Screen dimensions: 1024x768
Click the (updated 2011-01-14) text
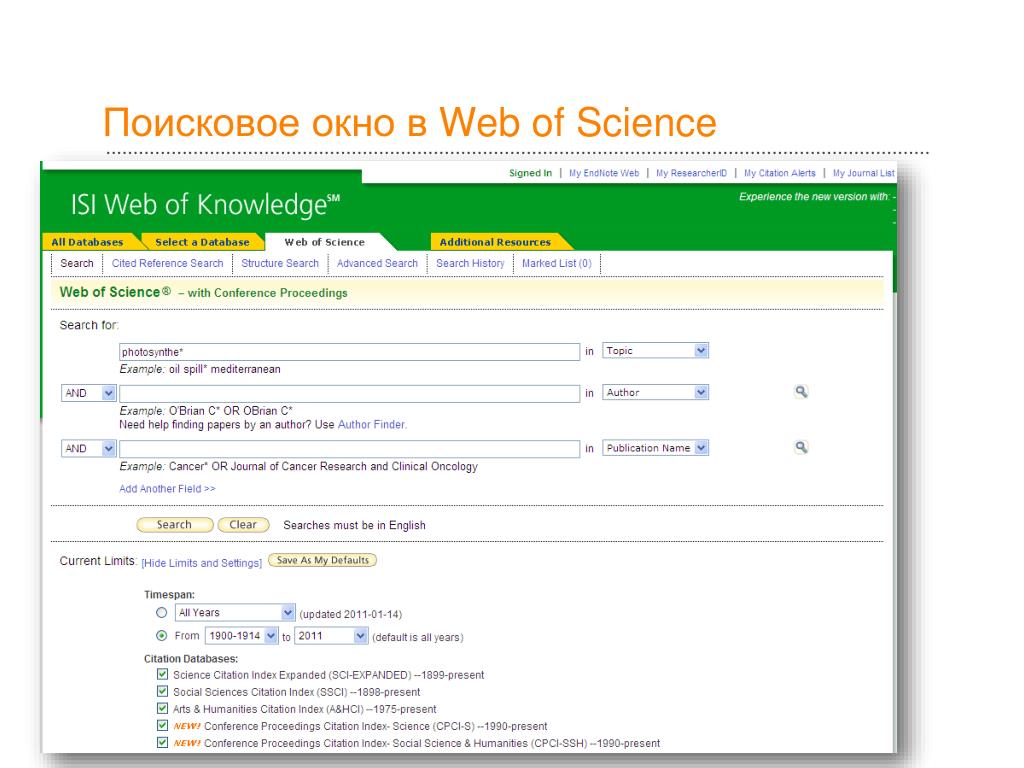click(x=351, y=614)
